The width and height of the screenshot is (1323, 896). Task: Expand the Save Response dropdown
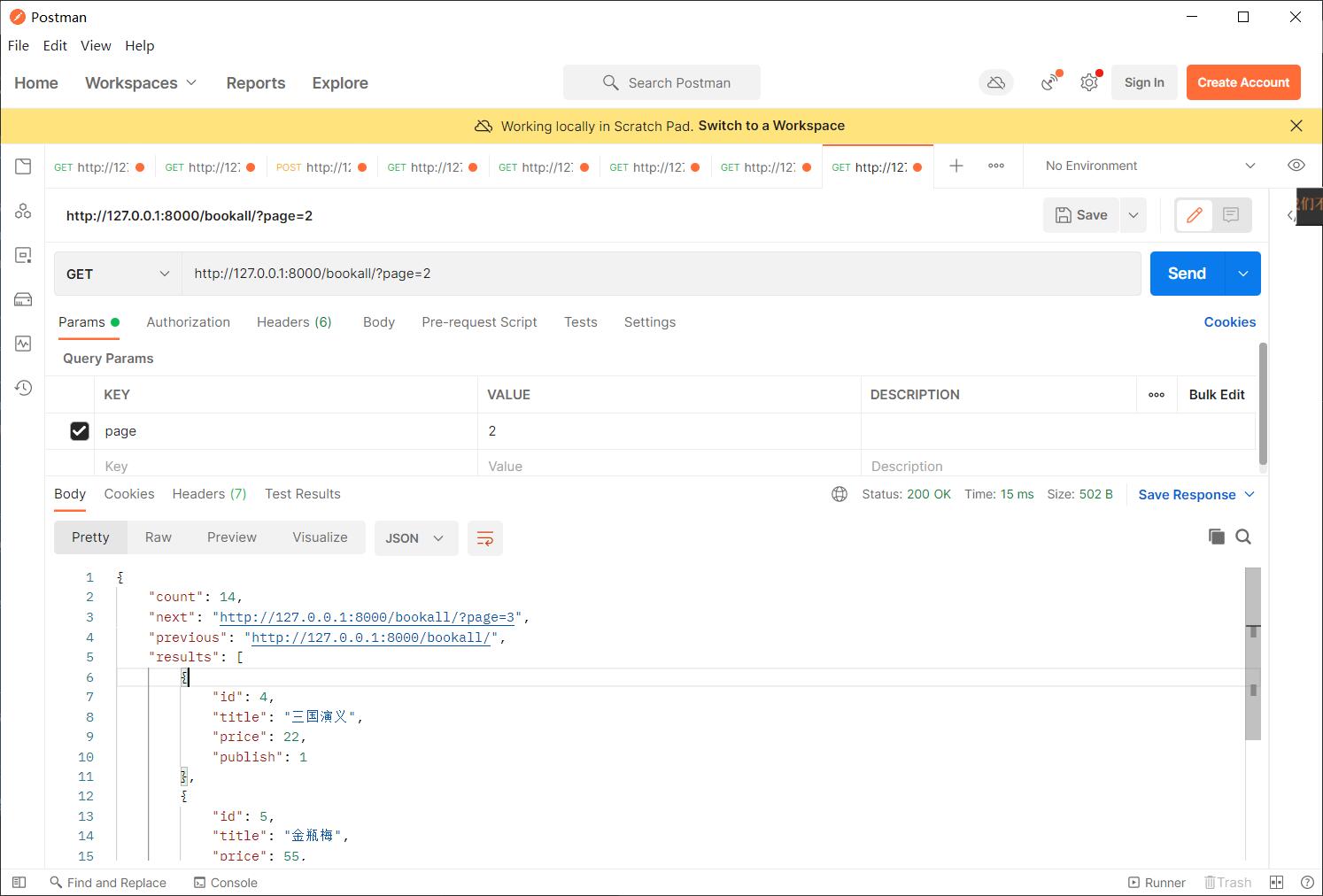tap(1196, 494)
